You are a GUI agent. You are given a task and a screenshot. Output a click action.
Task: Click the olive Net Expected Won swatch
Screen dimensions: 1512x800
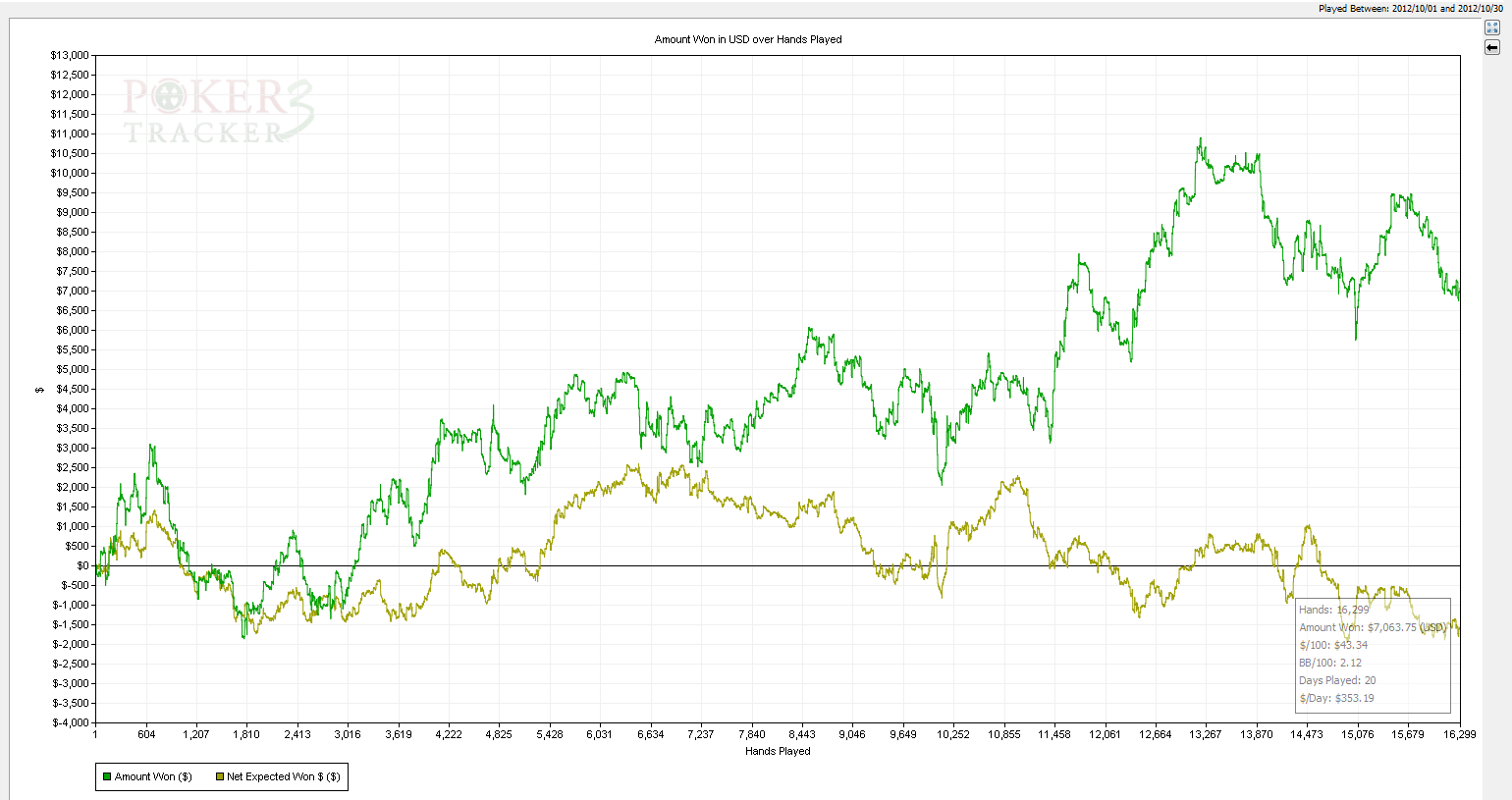click(219, 777)
